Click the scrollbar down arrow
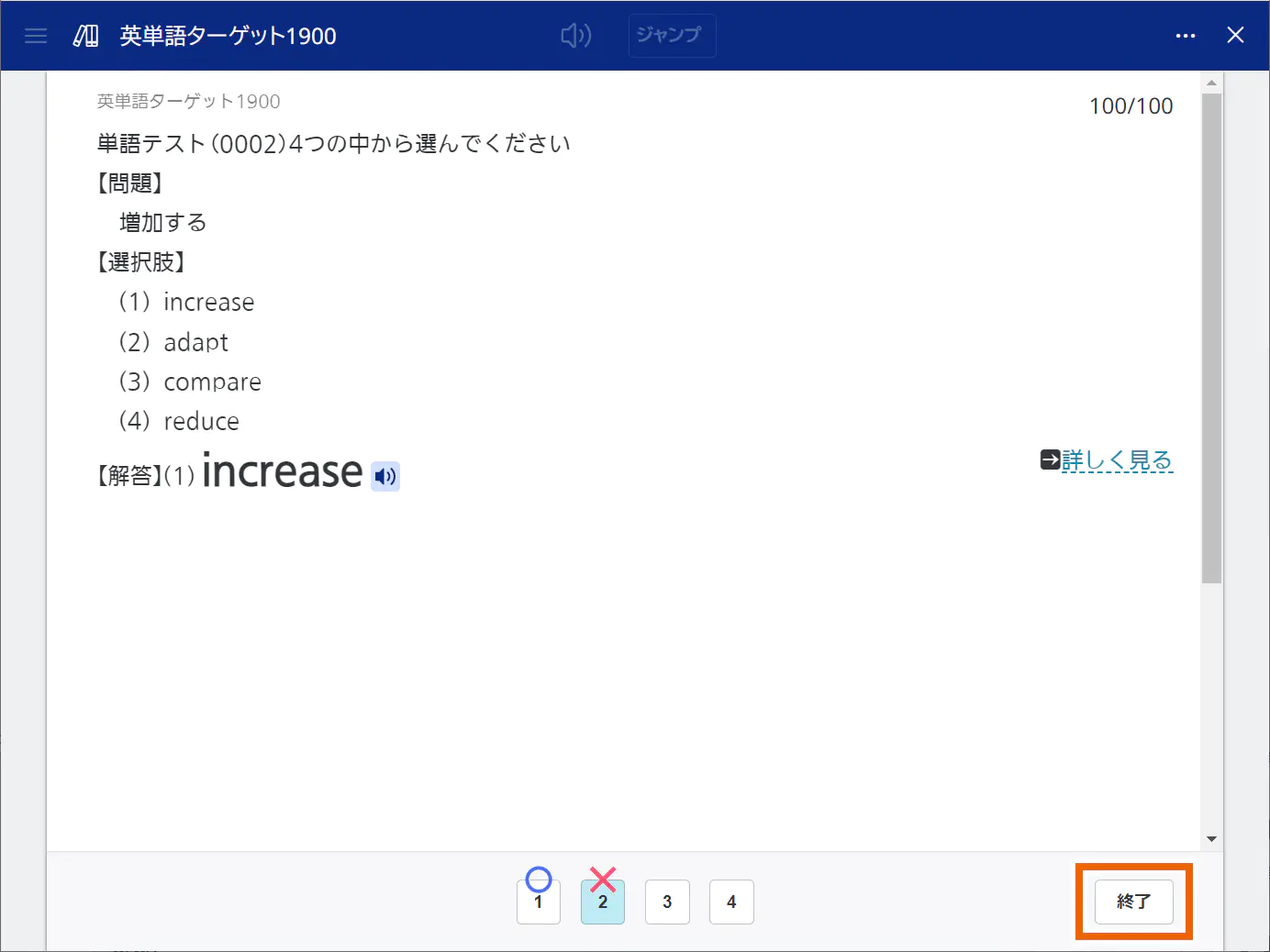 pyautogui.click(x=1211, y=839)
